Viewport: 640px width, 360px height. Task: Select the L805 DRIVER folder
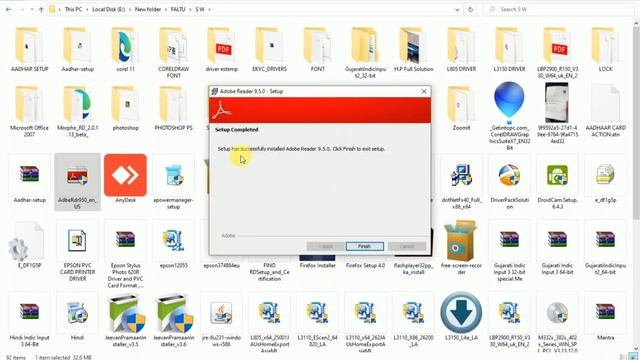pyautogui.click(x=461, y=50)
